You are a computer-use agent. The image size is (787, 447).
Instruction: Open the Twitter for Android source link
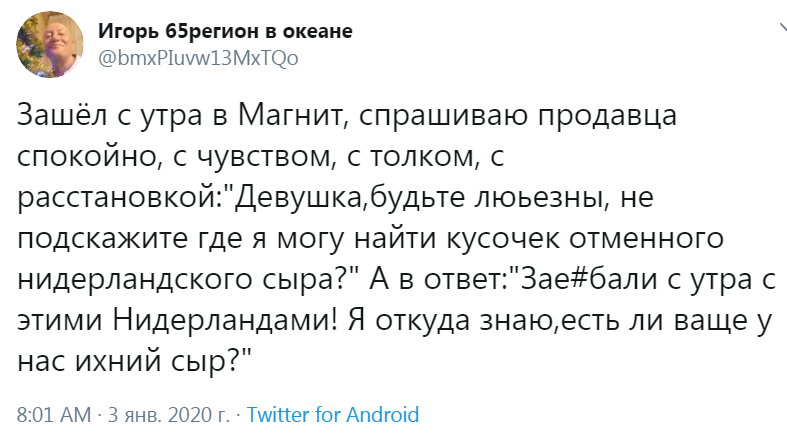[333, 415]
